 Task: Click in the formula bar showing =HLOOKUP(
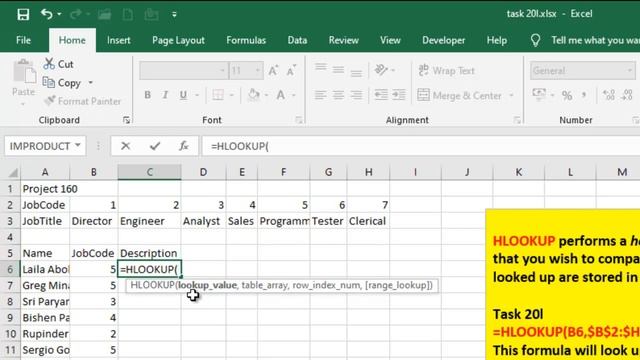pyautogui.click(x=421, y=146)
